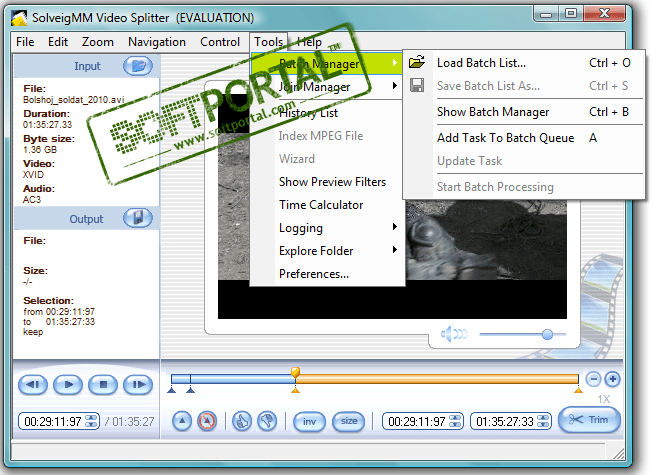Viewport: 653px width, 475px height.
Task: Click the first scissors-cut fragment icon
Action: pos(242,421)
